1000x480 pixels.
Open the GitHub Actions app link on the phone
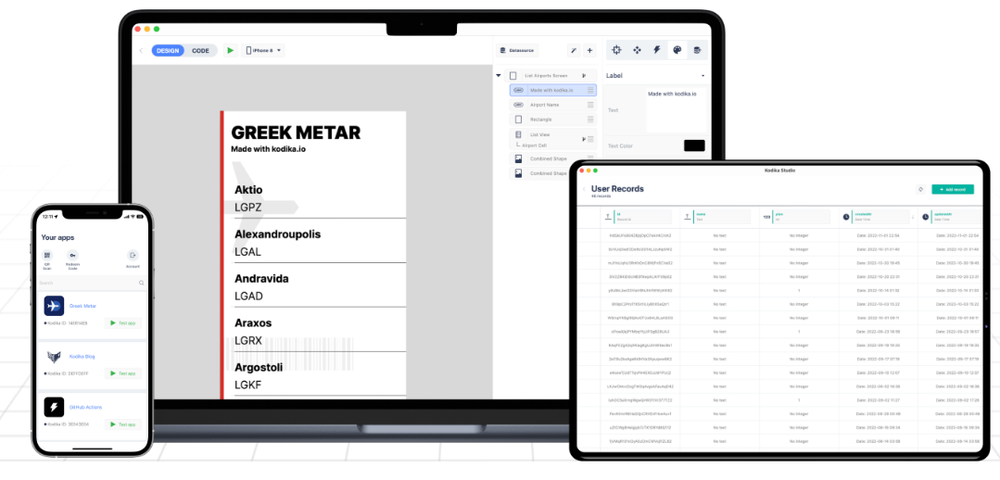point(85,407)
